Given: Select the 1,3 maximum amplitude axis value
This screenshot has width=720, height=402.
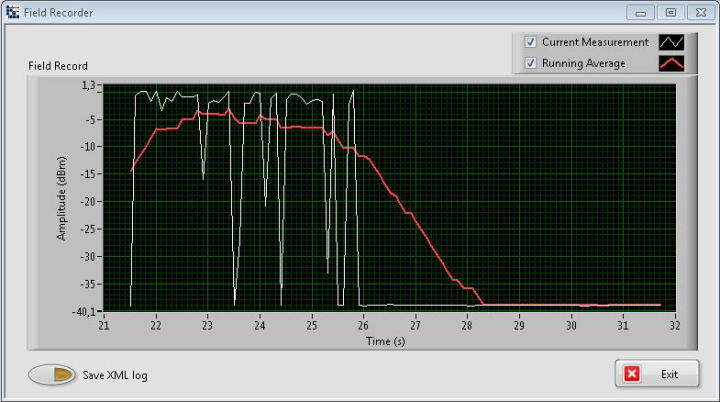Looking at the screenshot, I should tap(88, 87).
